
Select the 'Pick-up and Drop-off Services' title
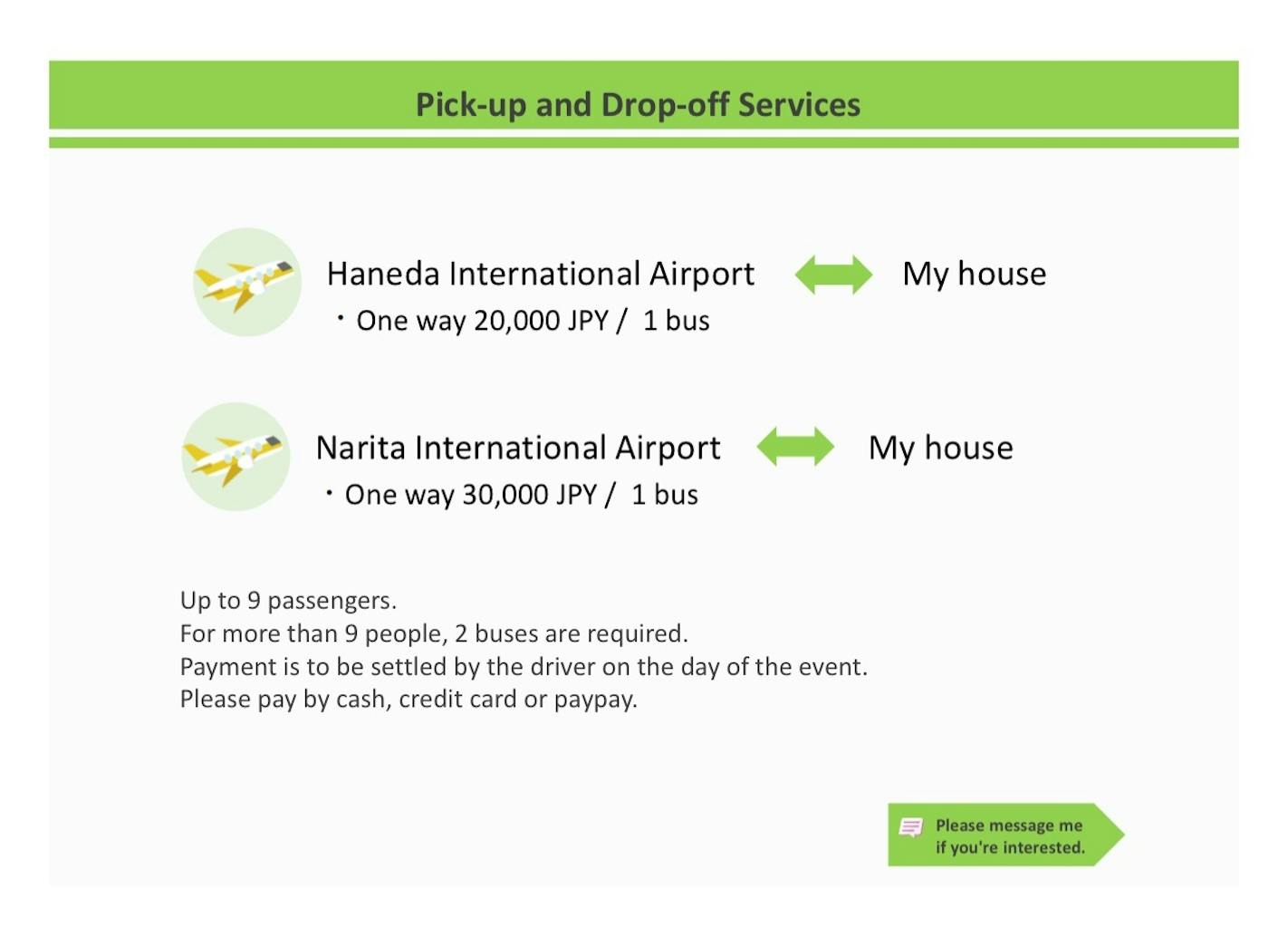tap(638, 104)
